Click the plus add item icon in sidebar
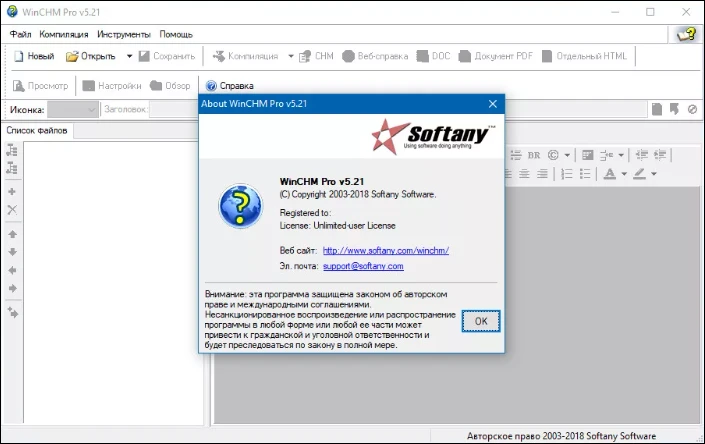This screenshot has height=444, width=705. tap(12, 191)
